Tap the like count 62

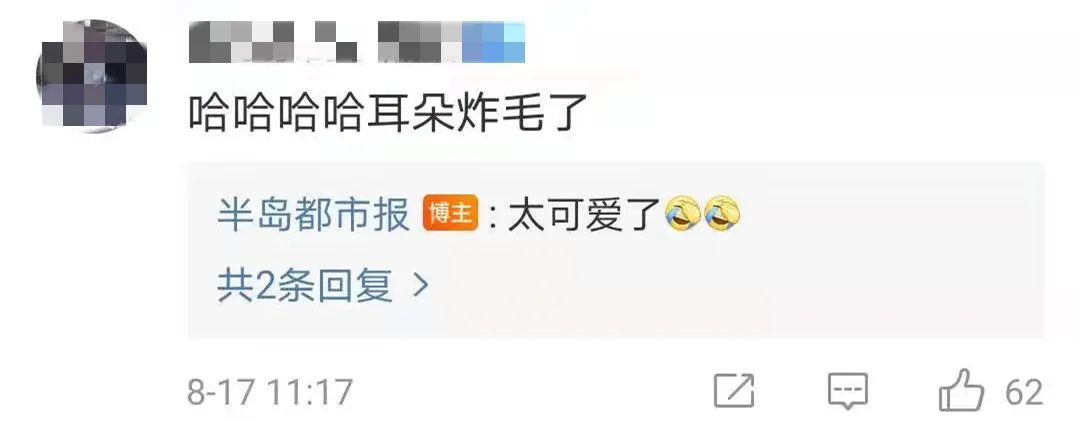tap(1024, 392)
